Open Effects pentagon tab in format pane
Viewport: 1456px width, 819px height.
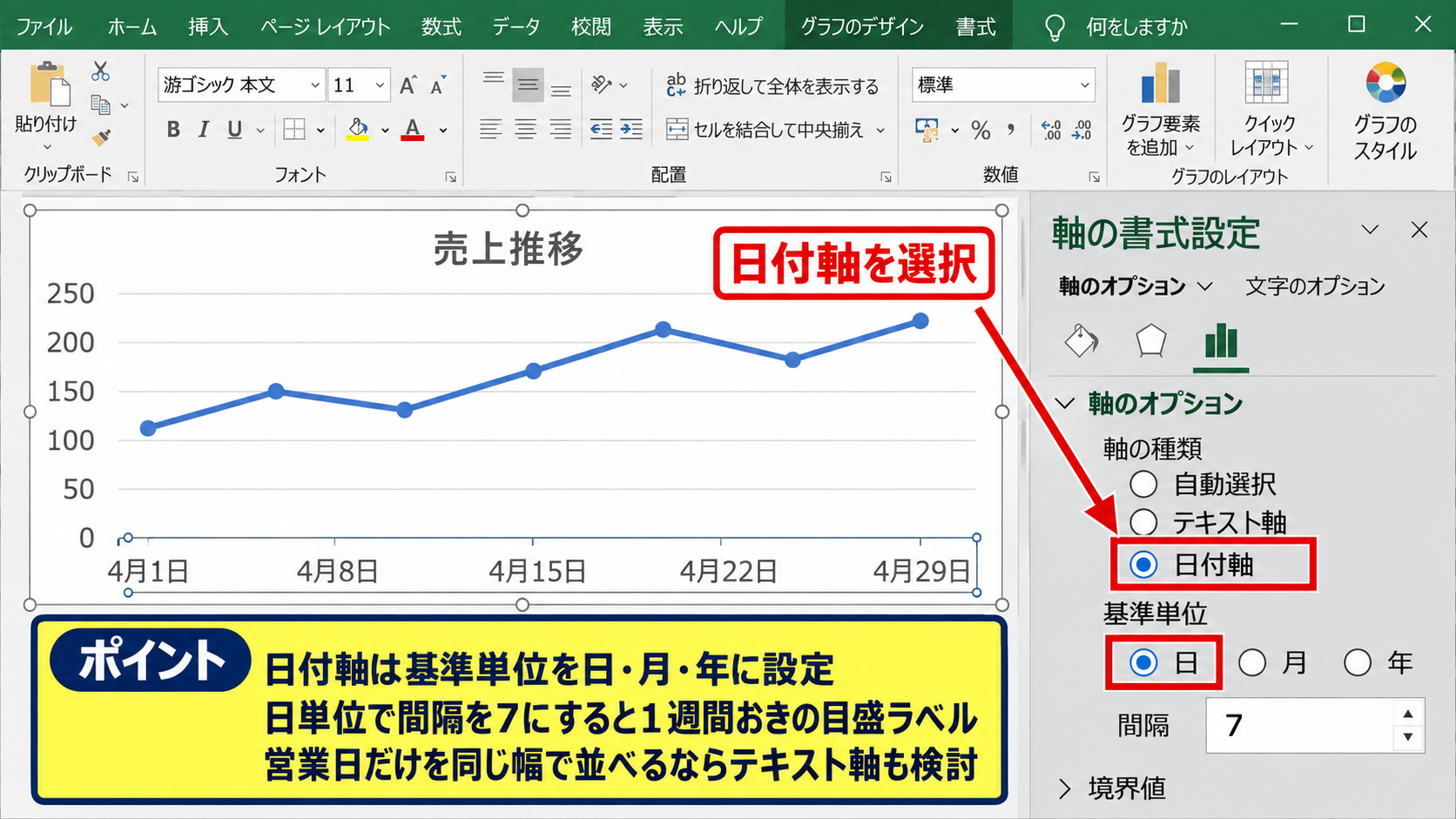[1150, 340]
